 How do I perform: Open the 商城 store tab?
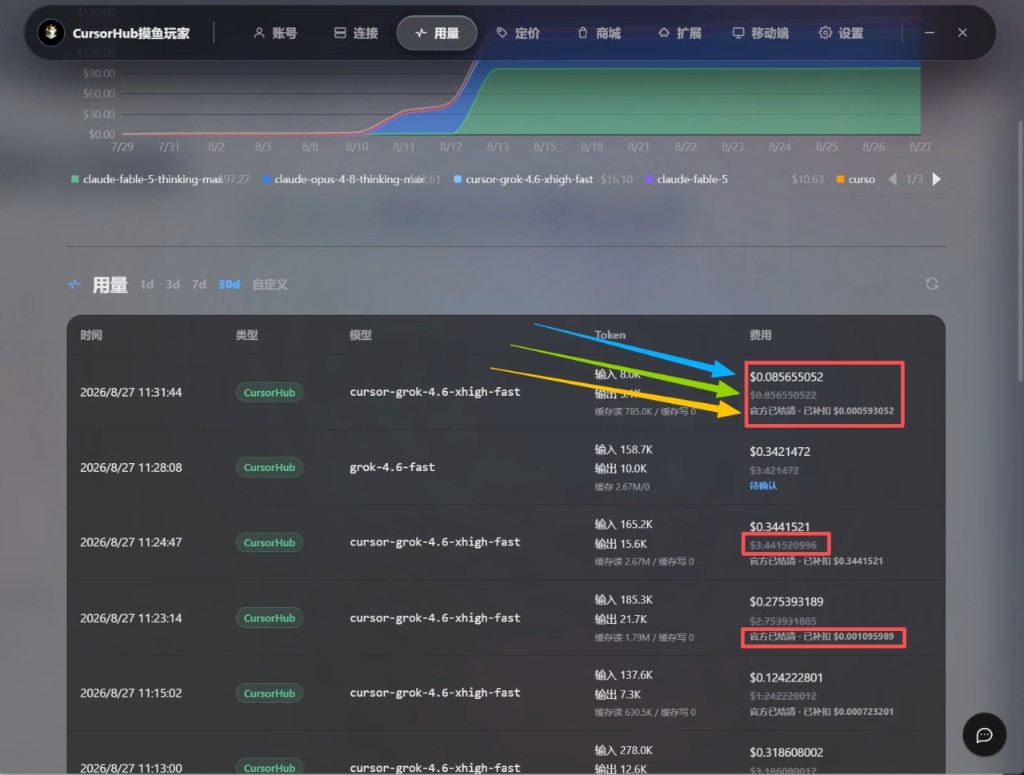[x=599, y=33]
